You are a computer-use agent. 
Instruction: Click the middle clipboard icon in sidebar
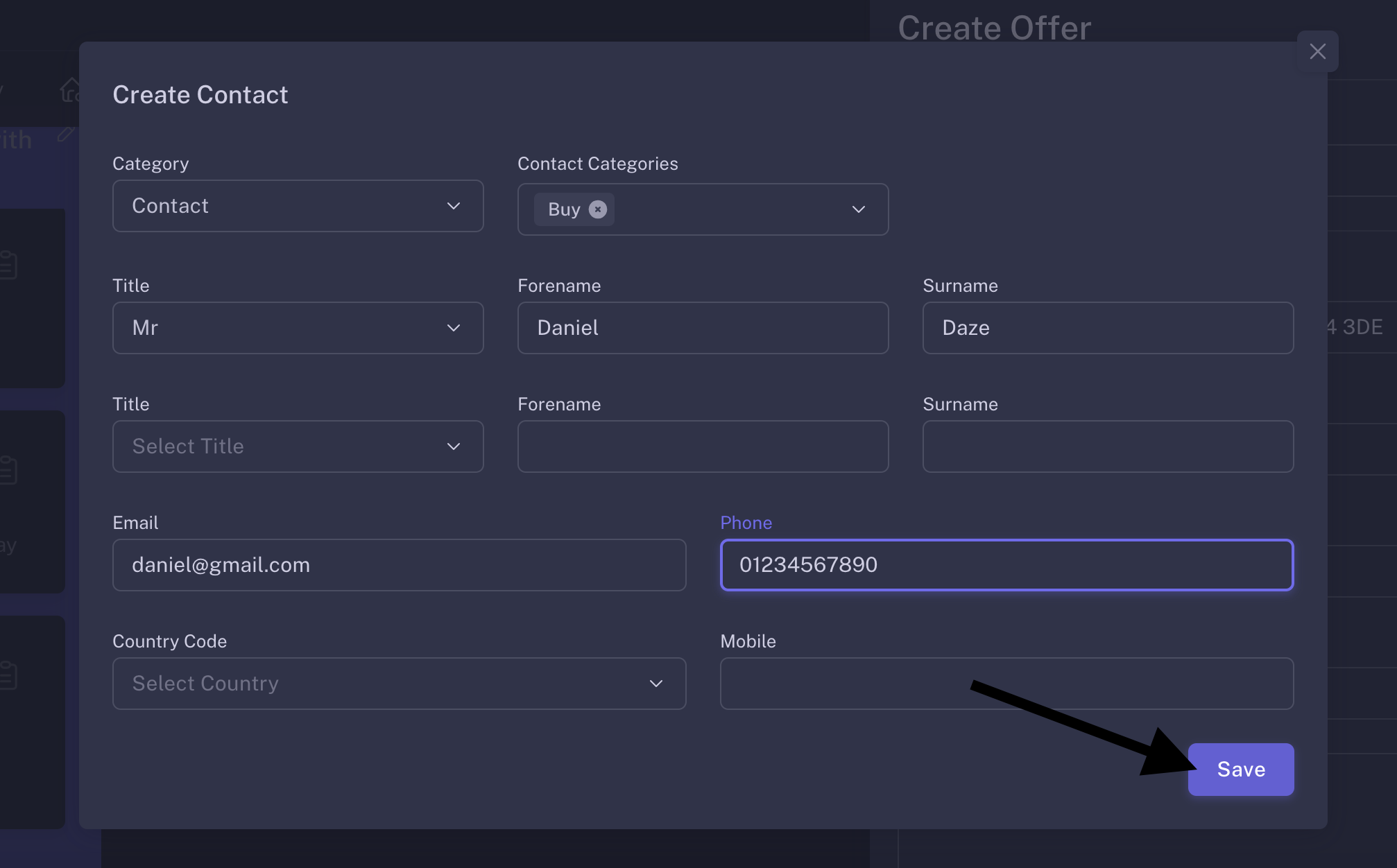tap(8, 470)
